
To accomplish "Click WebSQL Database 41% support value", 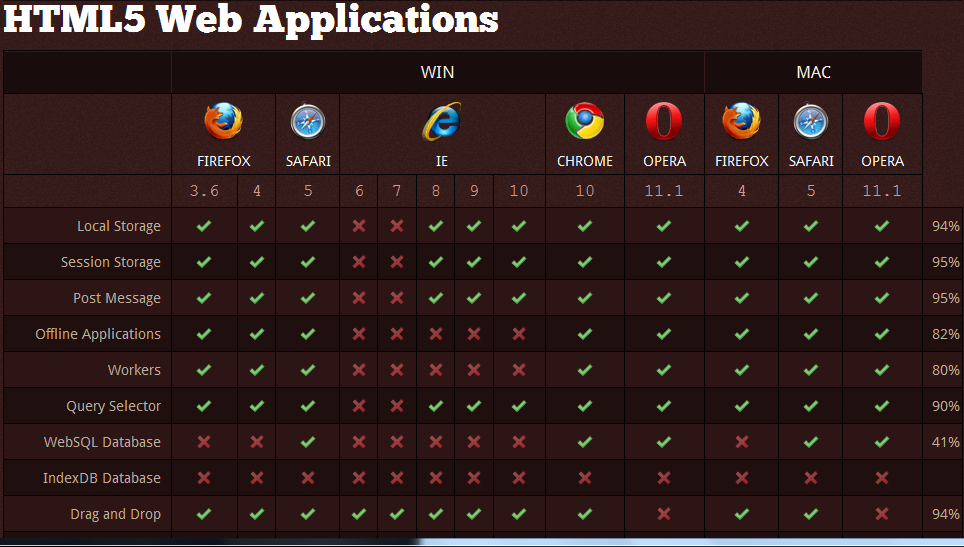I will [x=946, y=442].
